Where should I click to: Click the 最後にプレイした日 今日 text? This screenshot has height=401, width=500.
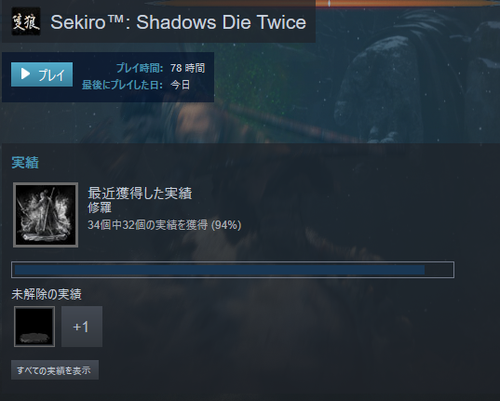click(x=136, y=85)
